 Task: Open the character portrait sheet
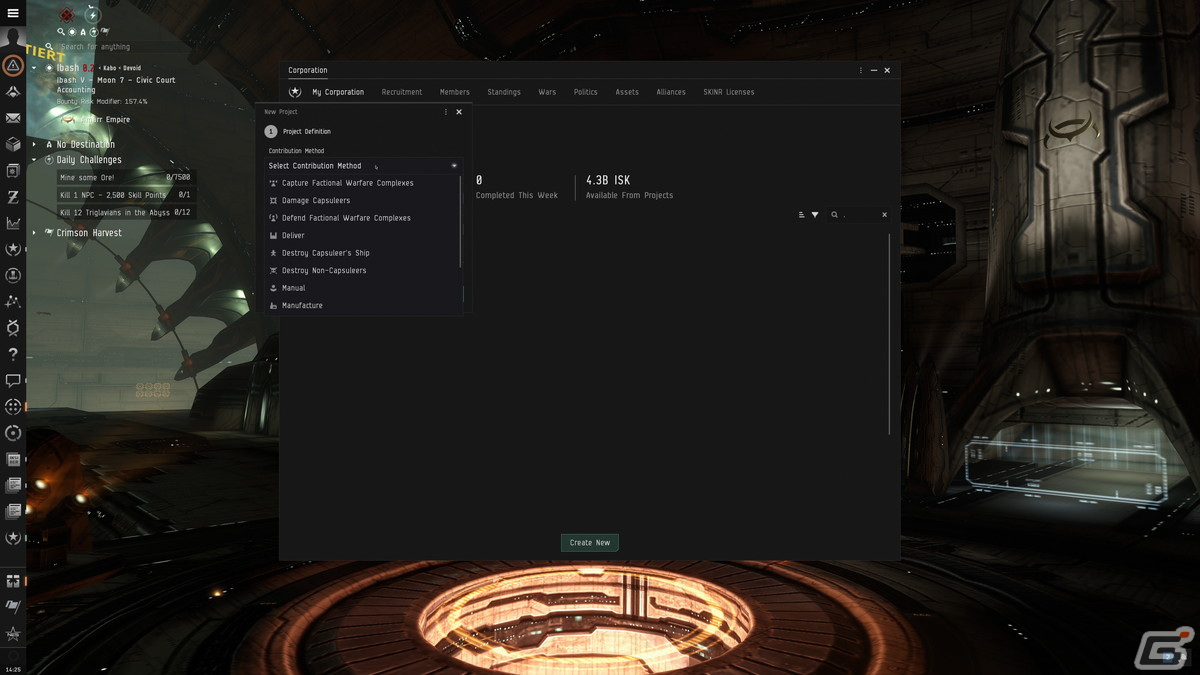coord(13,40)
